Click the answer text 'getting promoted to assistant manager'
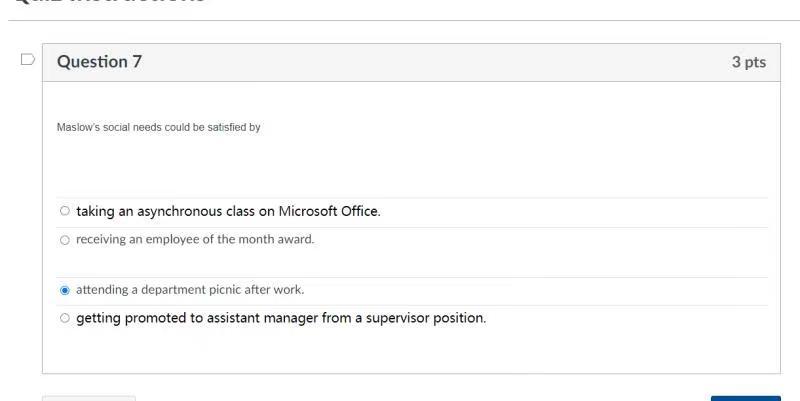 tap(197, 318)
